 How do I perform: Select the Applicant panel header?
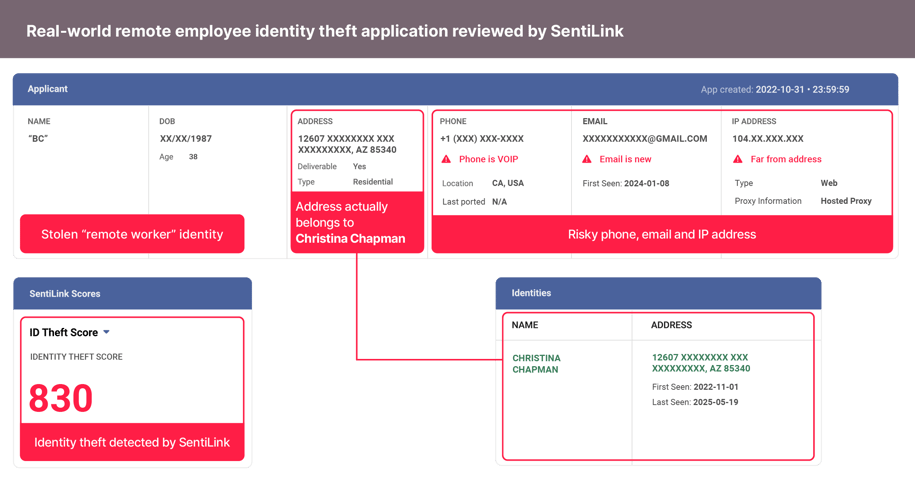pos(455,89)
